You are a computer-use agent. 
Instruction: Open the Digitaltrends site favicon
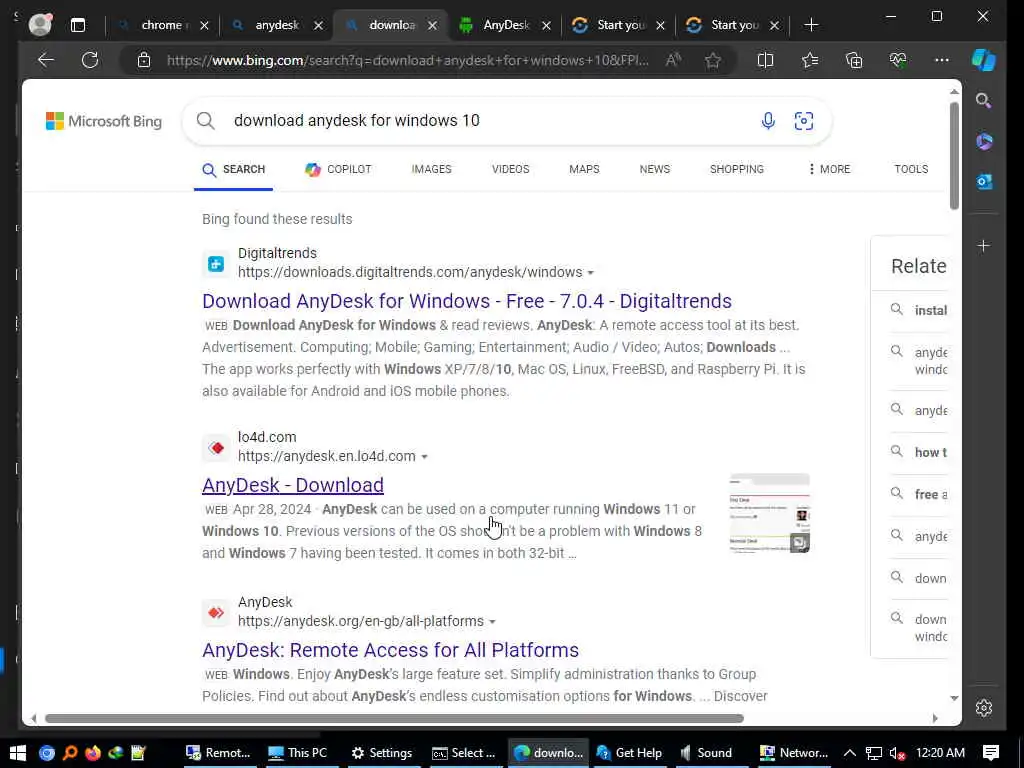point(216,264)
